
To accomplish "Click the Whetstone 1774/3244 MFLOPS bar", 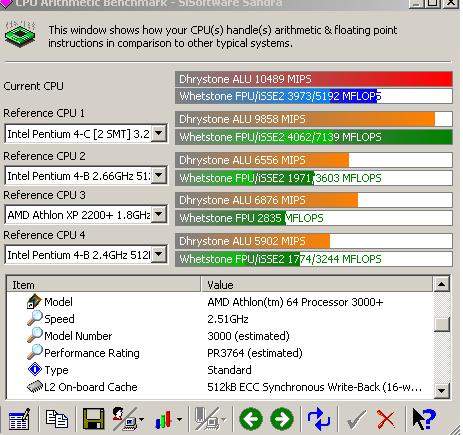I will pyautogui.click(x=314, y=259).
